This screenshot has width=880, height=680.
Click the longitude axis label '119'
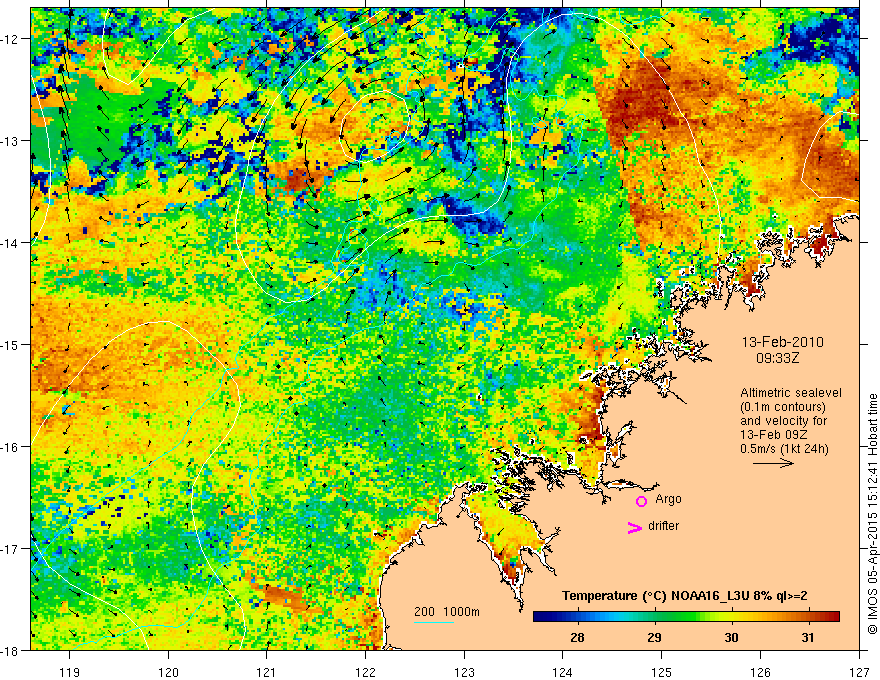click(70, 672)
